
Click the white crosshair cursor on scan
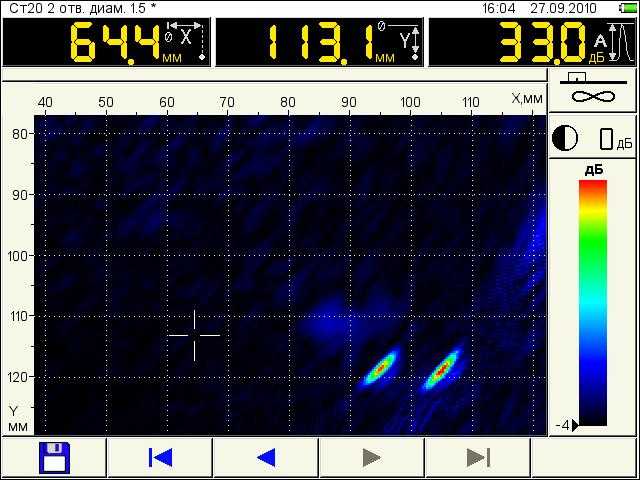(194, 336)
